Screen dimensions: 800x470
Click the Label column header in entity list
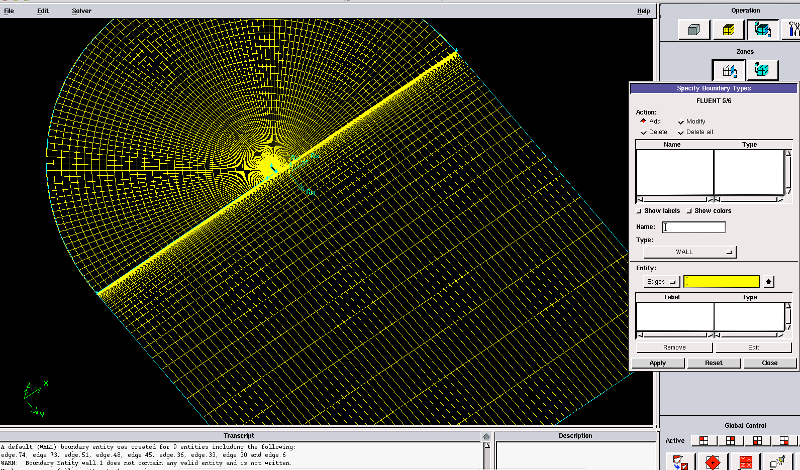coord(672,297)
